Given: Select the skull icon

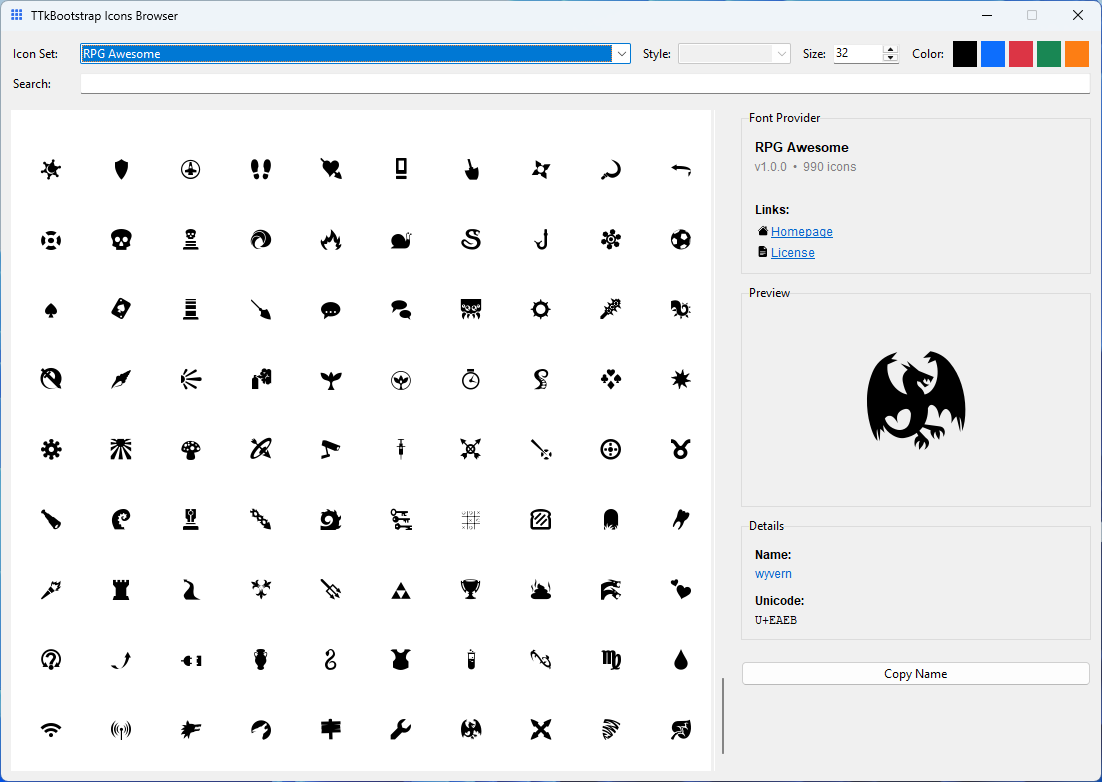Looking at the screenshot, I should [121, 239].
